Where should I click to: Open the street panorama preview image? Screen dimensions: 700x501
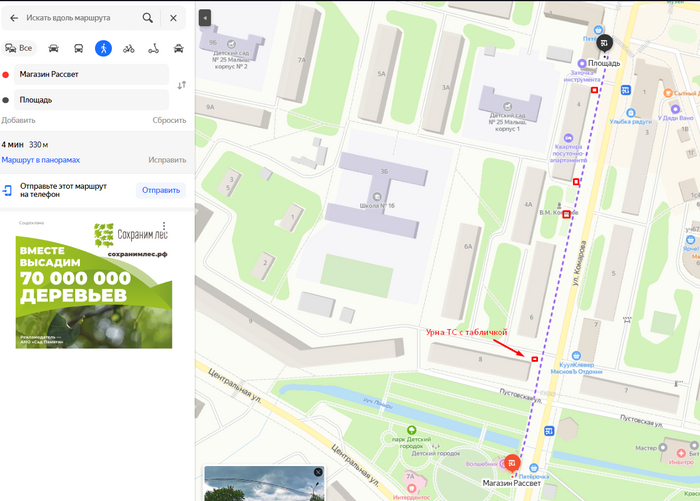[x=264, y=484]
